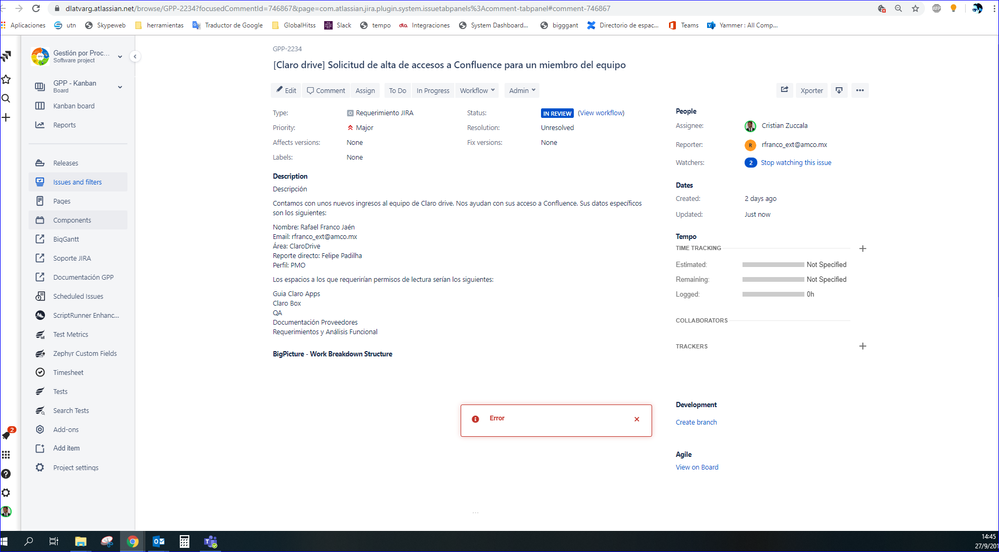The height and width of the screenshot is (552, 999).
Task: Open Pages in sidebar
Action: 78,201
